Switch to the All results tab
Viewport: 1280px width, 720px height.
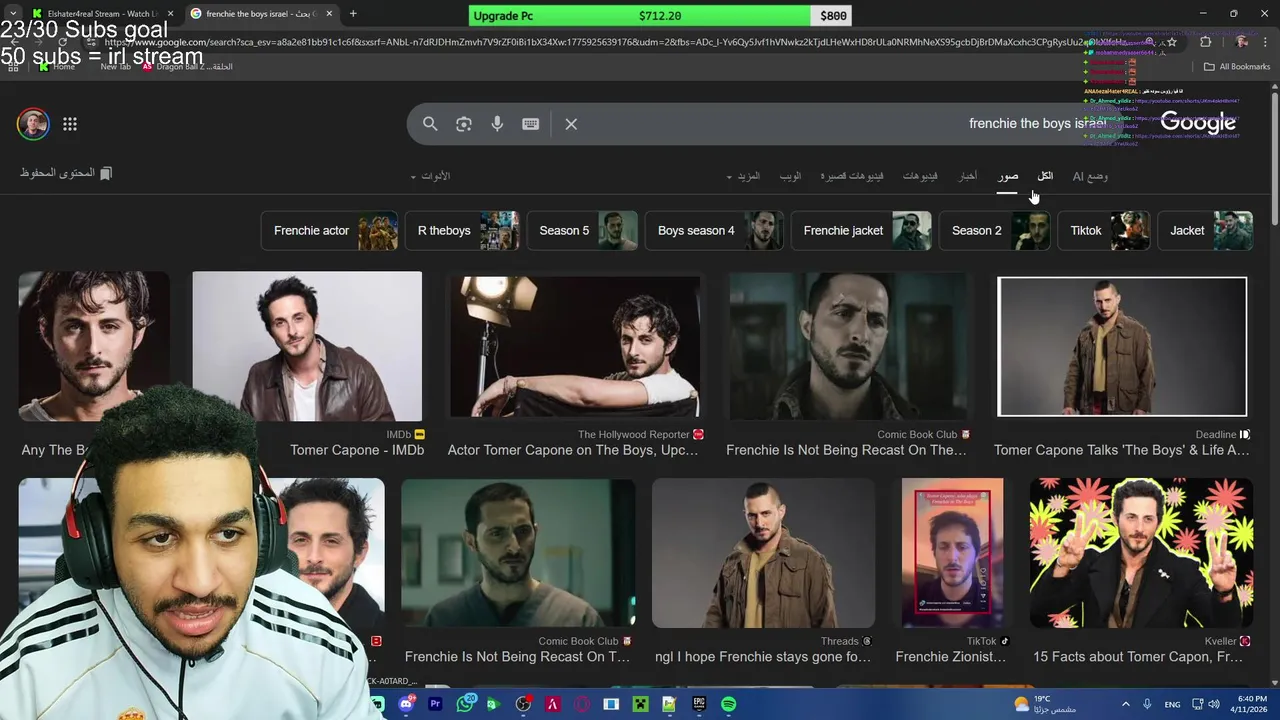(x=1045, y=176)
